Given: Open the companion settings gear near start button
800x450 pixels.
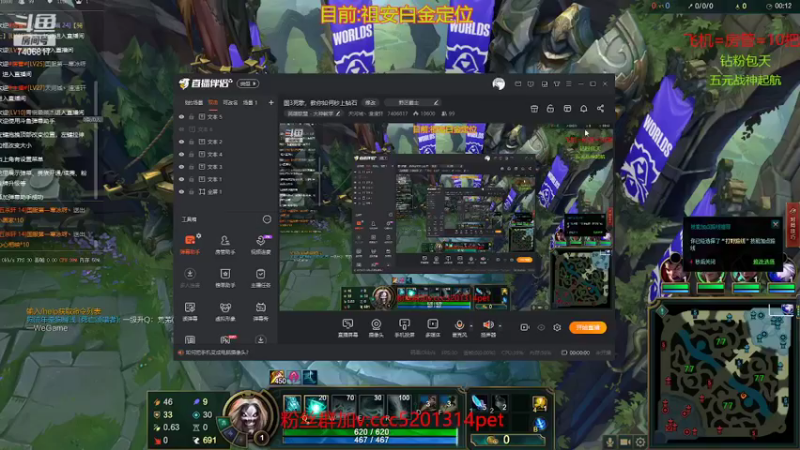Looking at the screenshot, I should [557, 327].
